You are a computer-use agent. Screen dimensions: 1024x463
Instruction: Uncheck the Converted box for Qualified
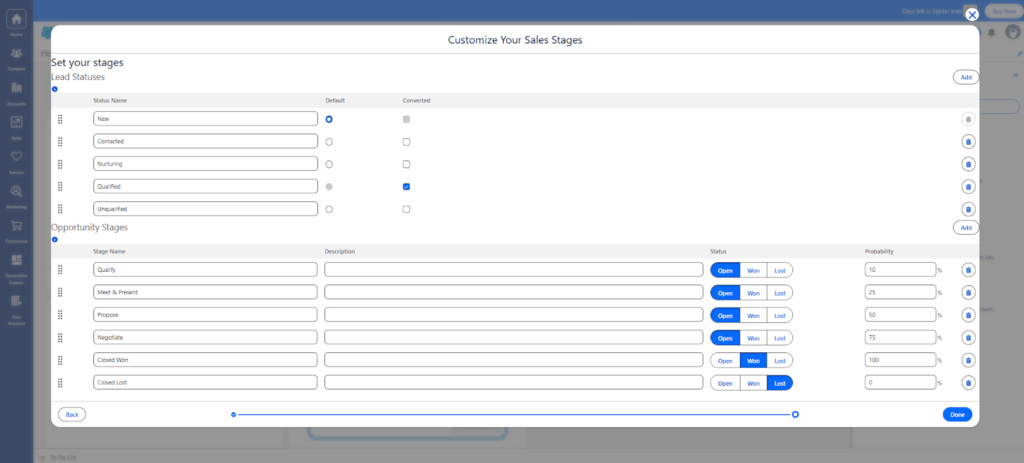(406, 187)
